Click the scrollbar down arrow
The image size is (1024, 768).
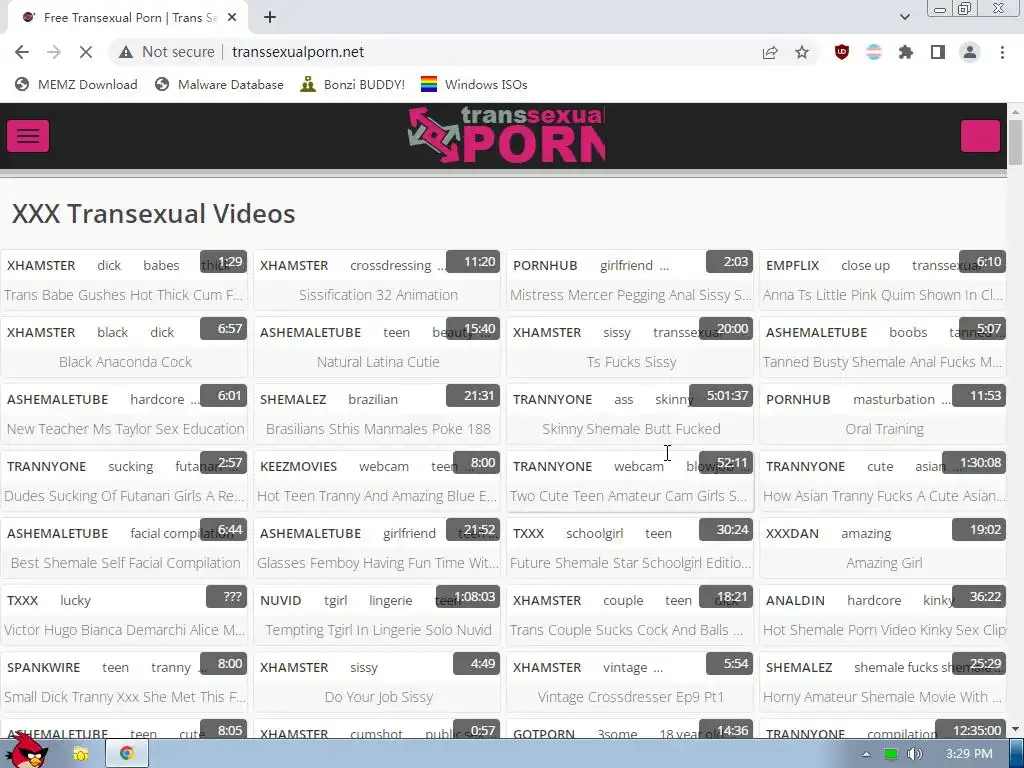(1015, 729)
